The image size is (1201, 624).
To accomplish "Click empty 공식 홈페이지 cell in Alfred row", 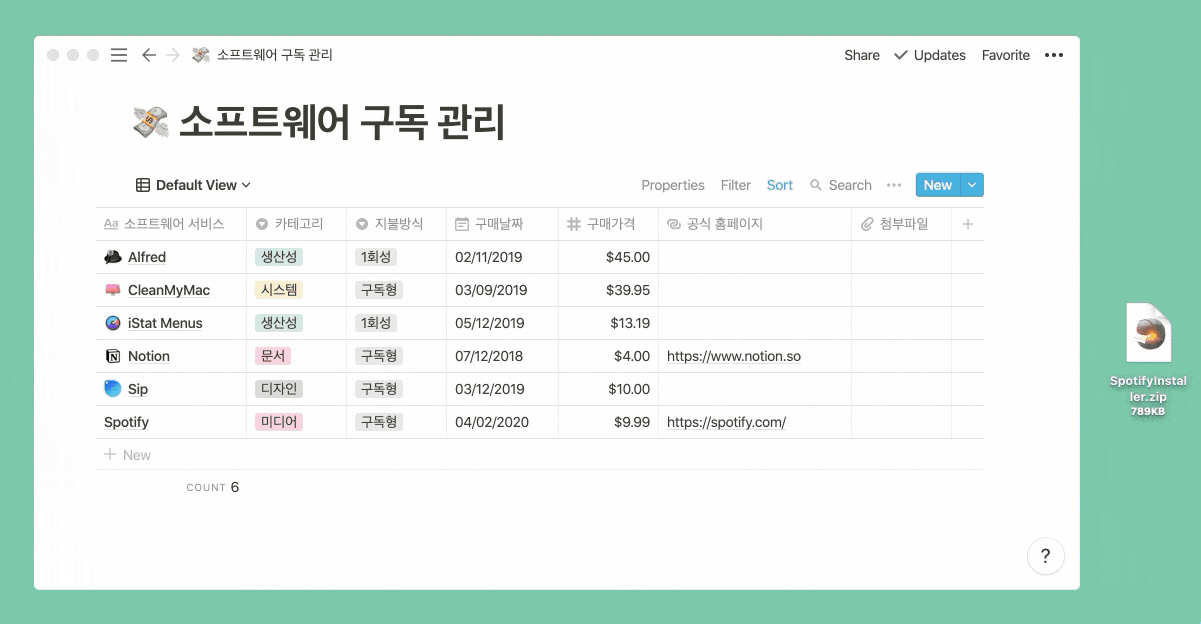I will (x=755, y=257).
